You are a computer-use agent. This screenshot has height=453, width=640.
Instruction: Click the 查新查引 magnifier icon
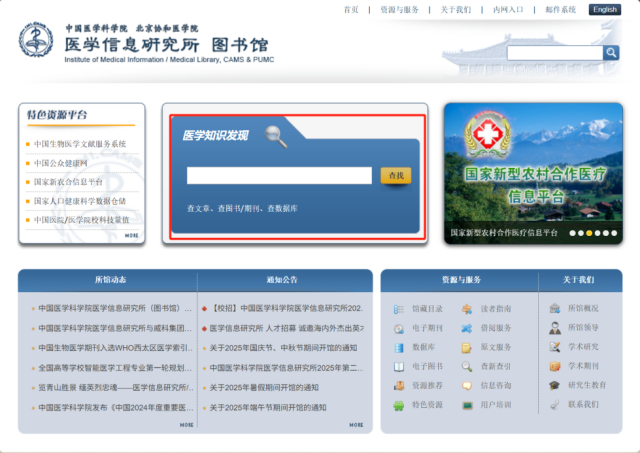coord(467,366)
